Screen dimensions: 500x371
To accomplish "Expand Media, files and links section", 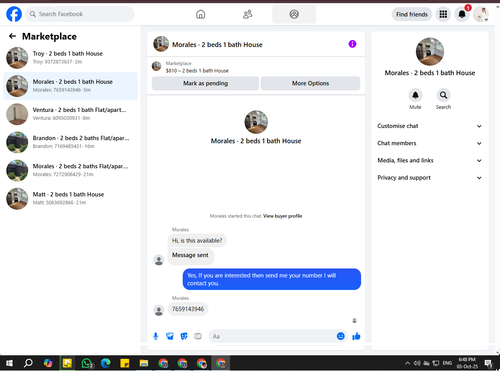I will (x=430, y=161).
